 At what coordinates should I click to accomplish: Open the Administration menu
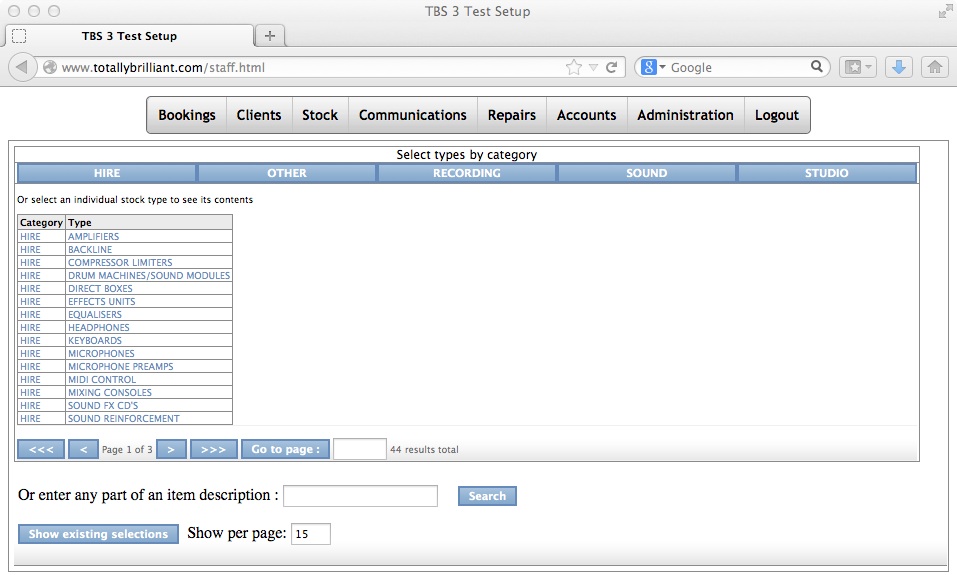(685, 115)
